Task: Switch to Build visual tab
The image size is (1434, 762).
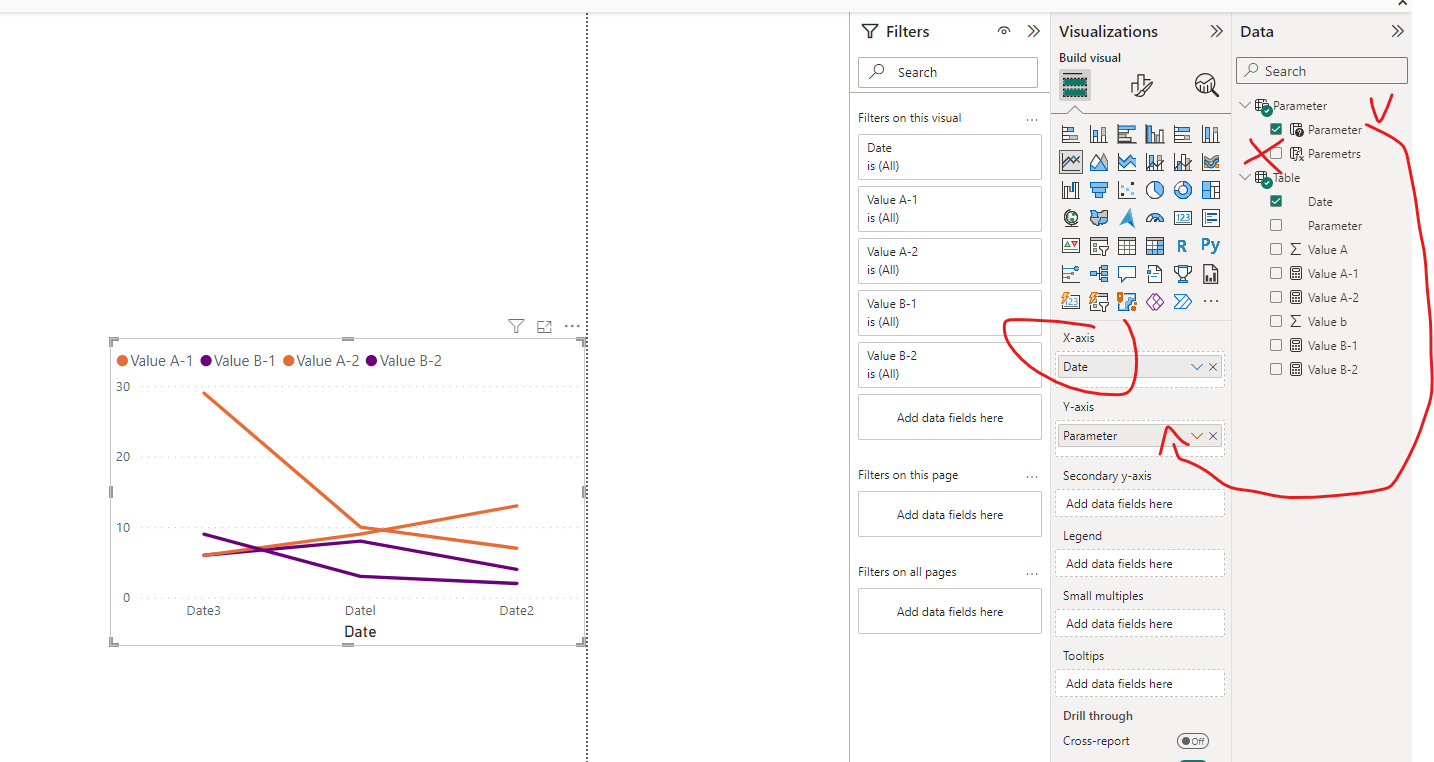Action: [x=1075, y=86]
